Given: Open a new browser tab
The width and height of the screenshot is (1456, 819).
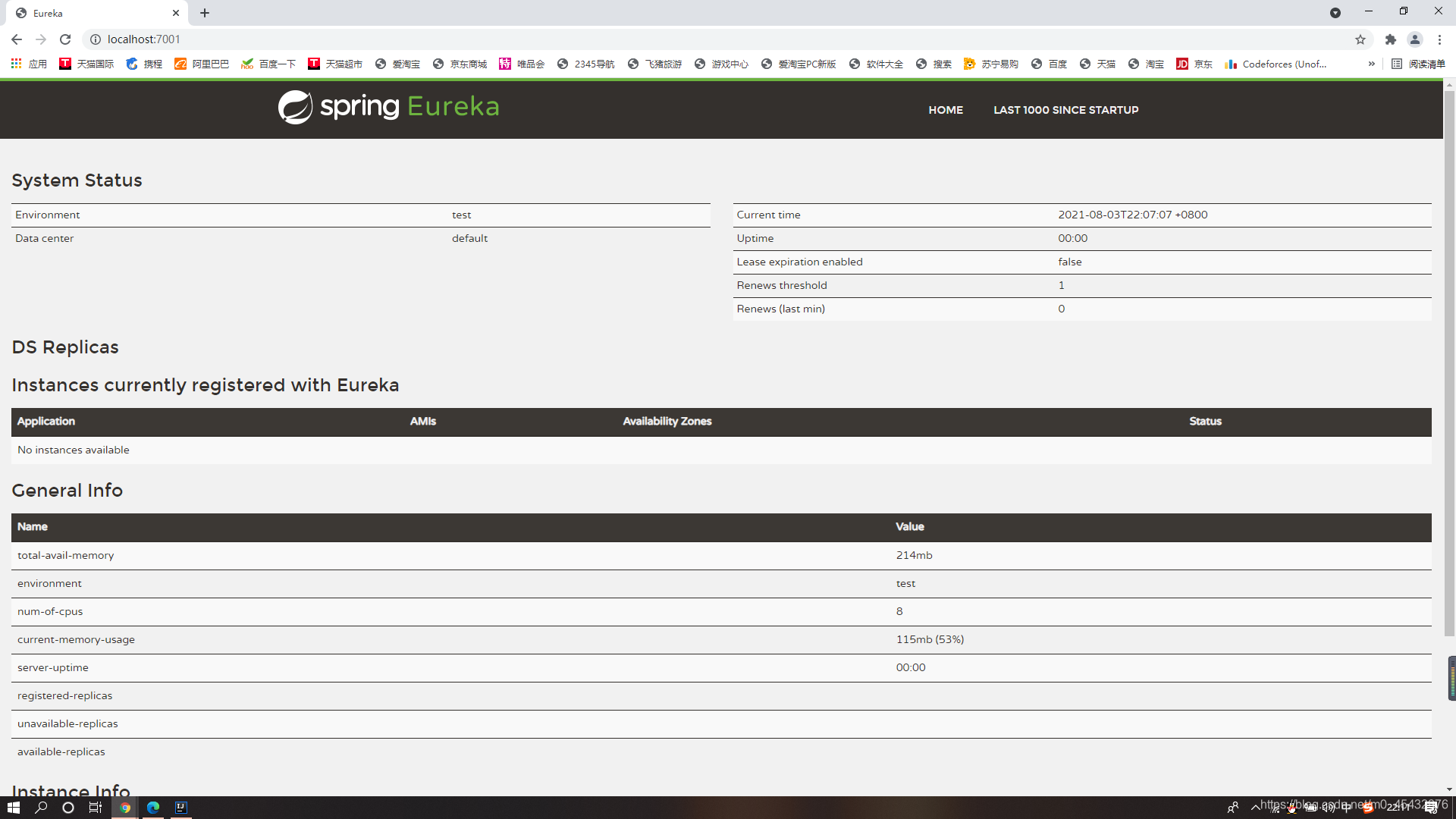Looking at the screenshot, I should (205, 13).
